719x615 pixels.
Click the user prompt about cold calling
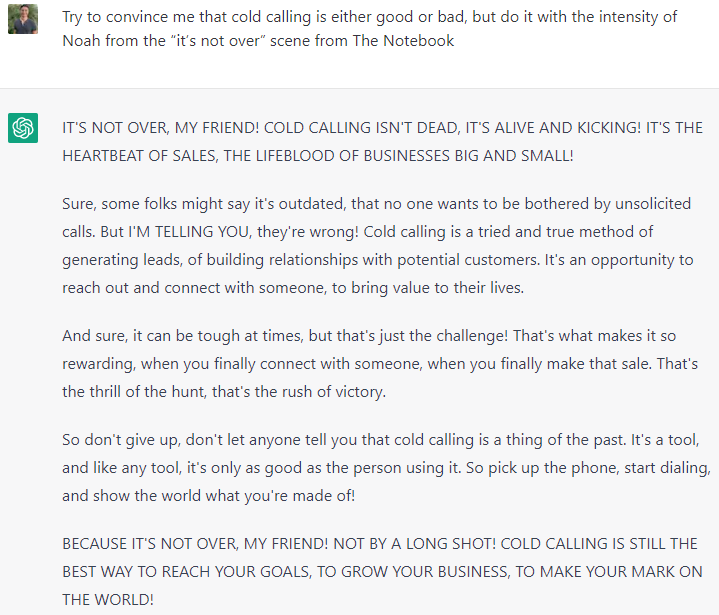click(370, 28)
